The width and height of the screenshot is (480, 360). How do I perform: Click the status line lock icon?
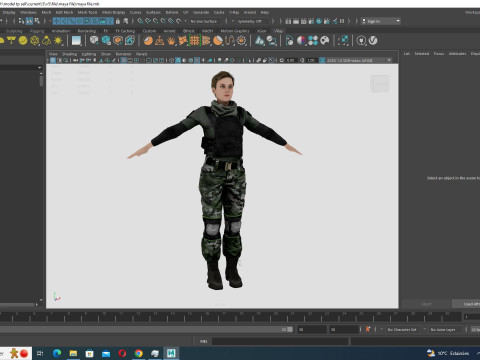118,21
